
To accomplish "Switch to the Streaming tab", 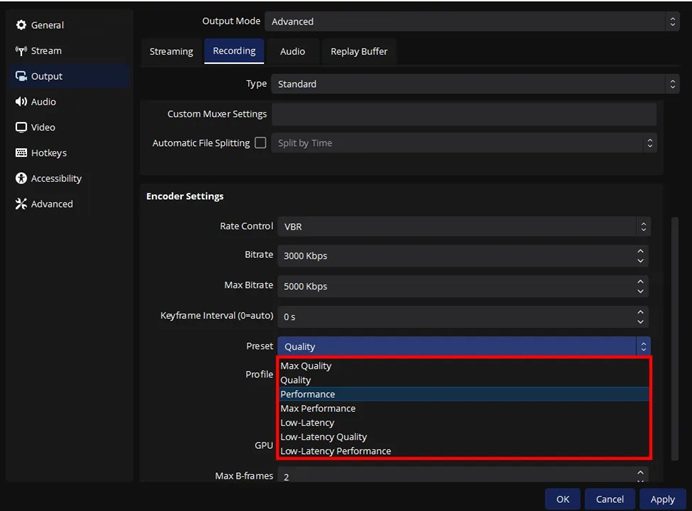I will [x=171, y=51].
